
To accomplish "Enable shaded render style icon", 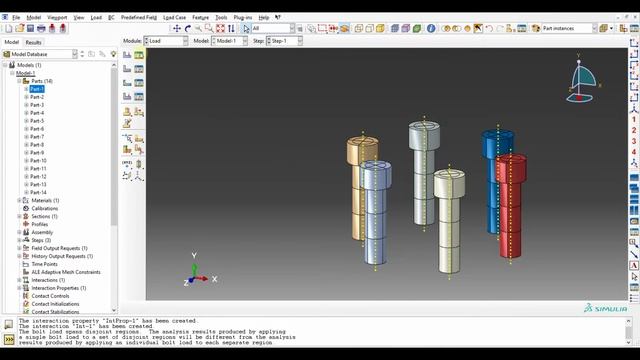I will 380,28.
